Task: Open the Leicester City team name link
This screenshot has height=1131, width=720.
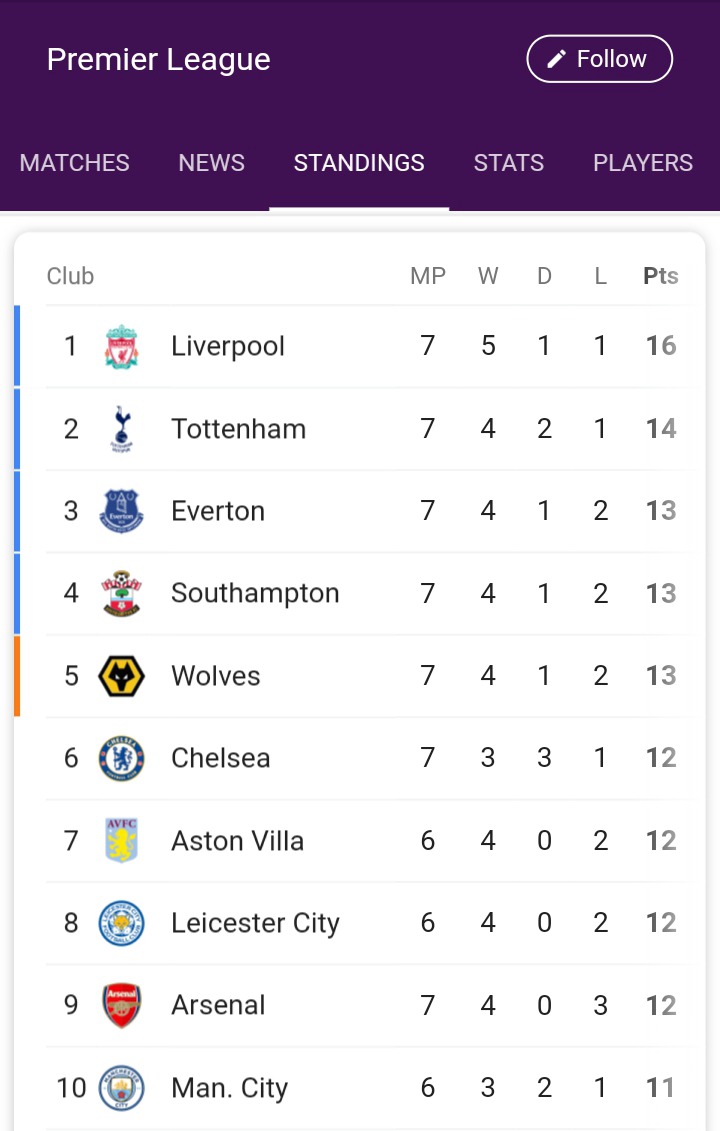Action: tap(255, 923)
